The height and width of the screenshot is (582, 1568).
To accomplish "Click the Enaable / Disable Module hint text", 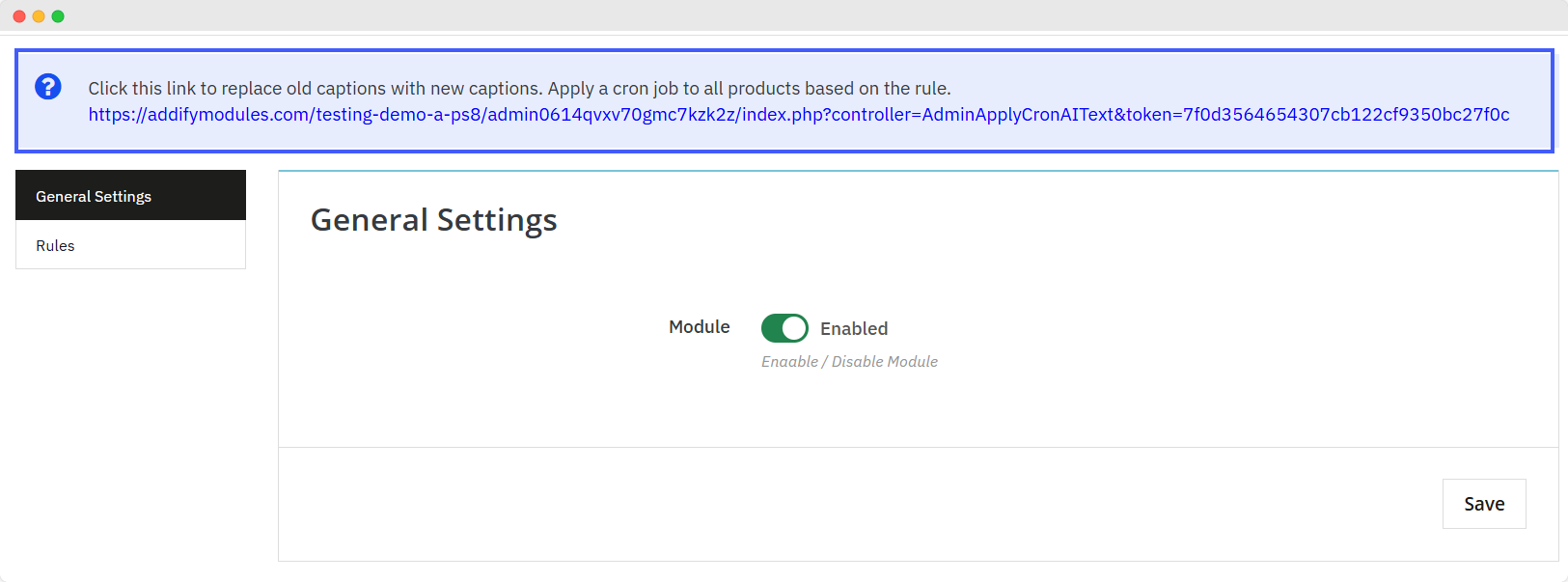I will (x=849, y=362).
